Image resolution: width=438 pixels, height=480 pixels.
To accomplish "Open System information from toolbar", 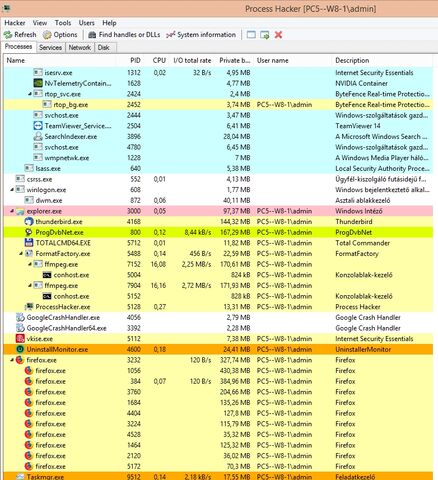I will point(201,35).
